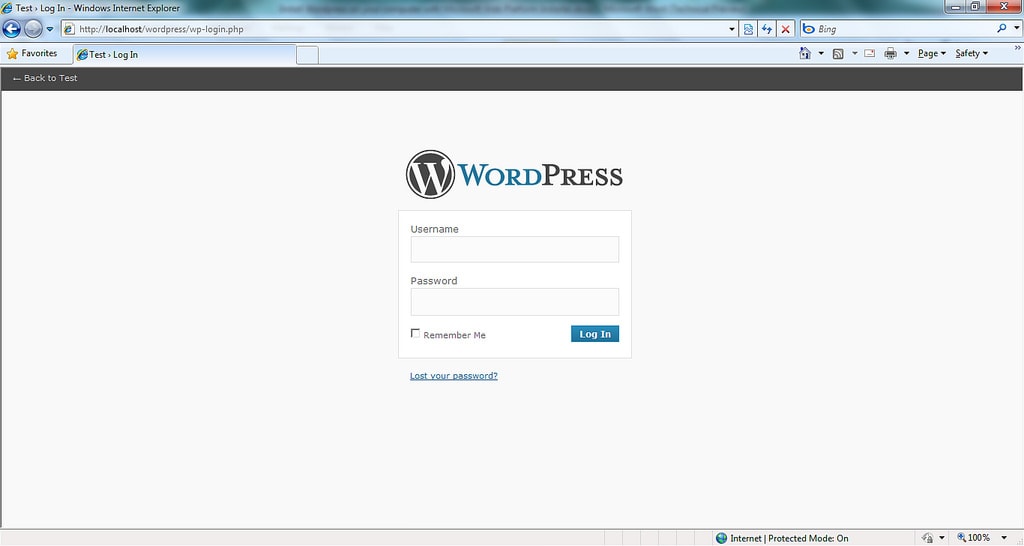Click "Internet | Protected Mode: On" status text
The image size is (1024, 546).
789,538
